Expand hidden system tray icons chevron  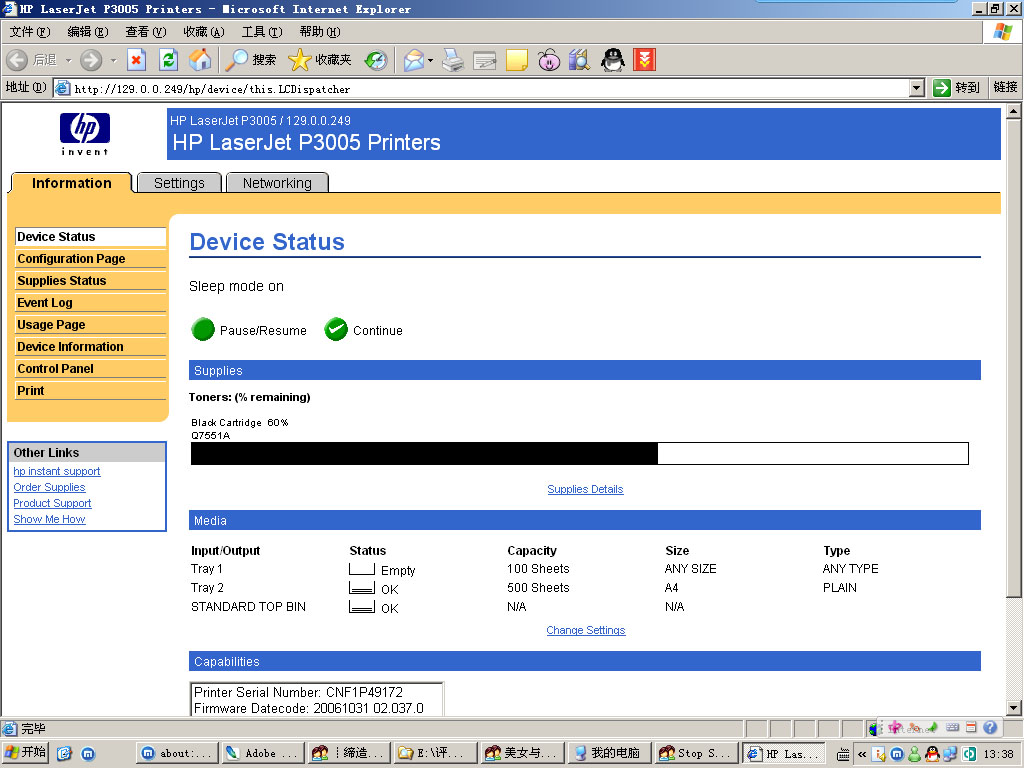click(862, 754)
